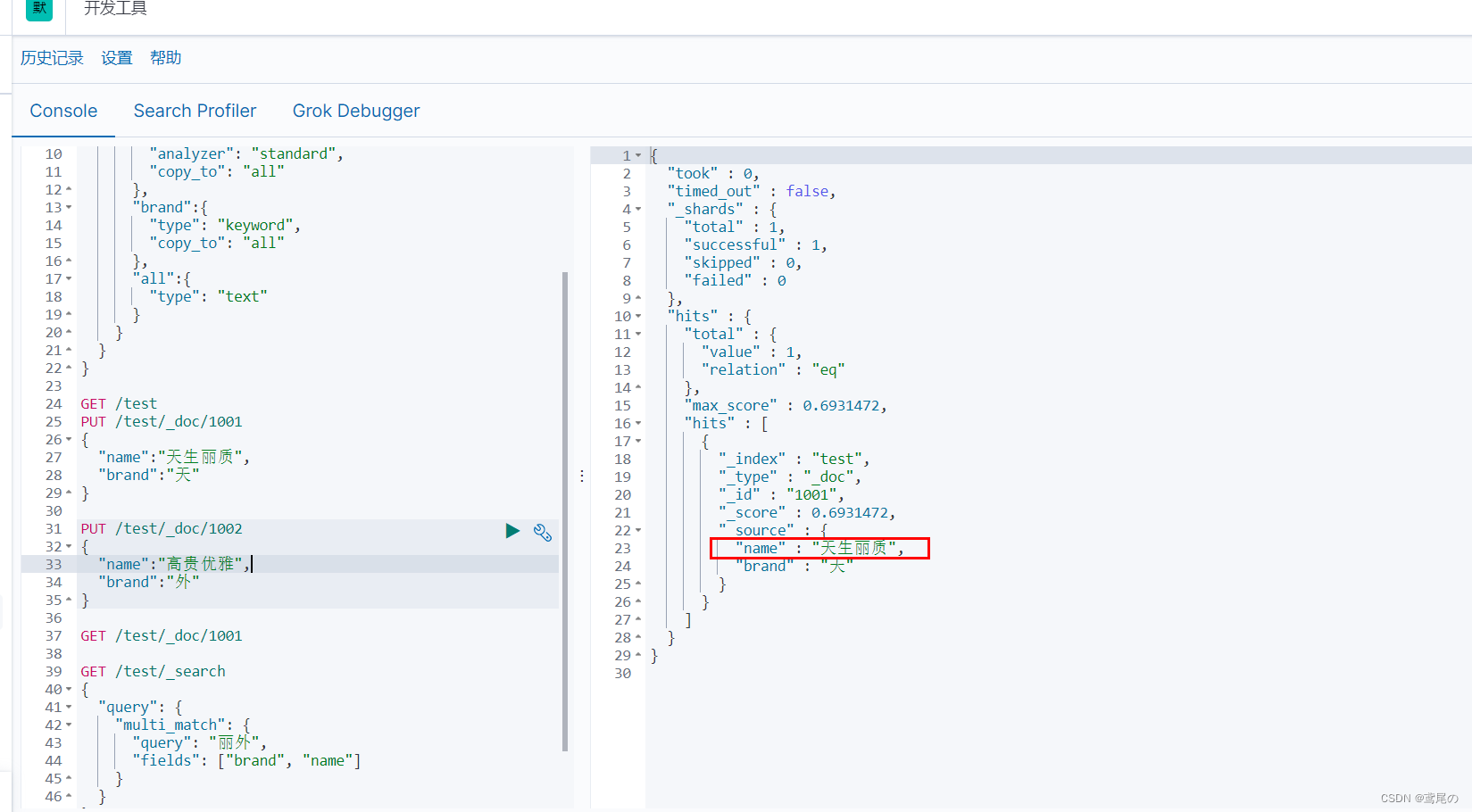The width and height of the screenshot is (1472, 812).
Task: Collapse editor fold at line 26
Action: [69, 439]
